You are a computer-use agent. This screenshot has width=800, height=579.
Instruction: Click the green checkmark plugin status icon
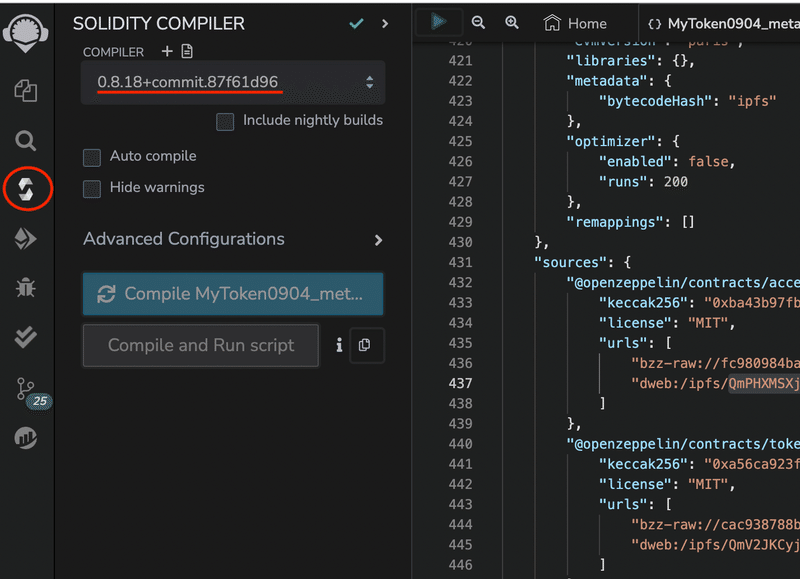click(x=356, y=23)
